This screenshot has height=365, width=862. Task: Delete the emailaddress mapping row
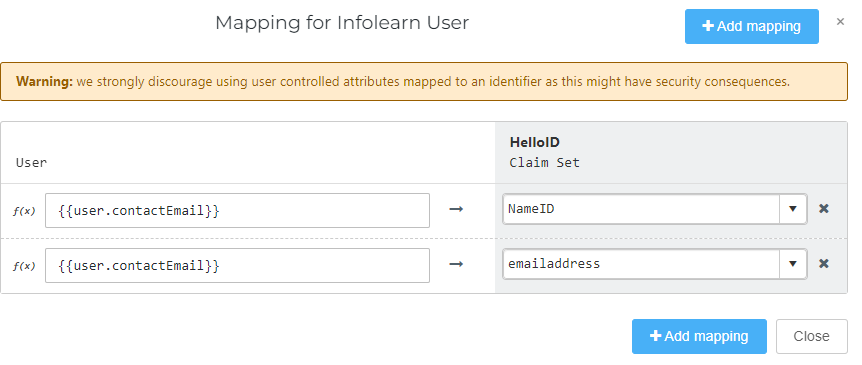pos(824,264)
